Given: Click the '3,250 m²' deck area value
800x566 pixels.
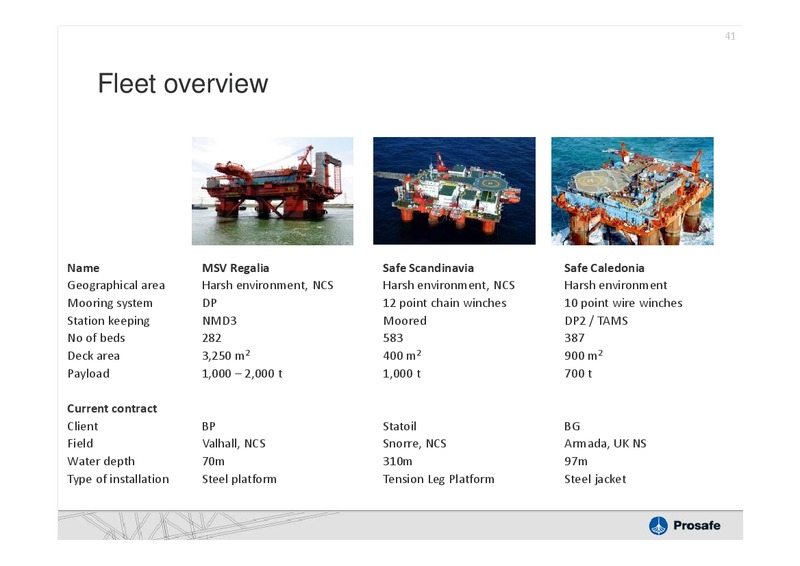Looking at the screenshot, I should (x=226, y=355).
